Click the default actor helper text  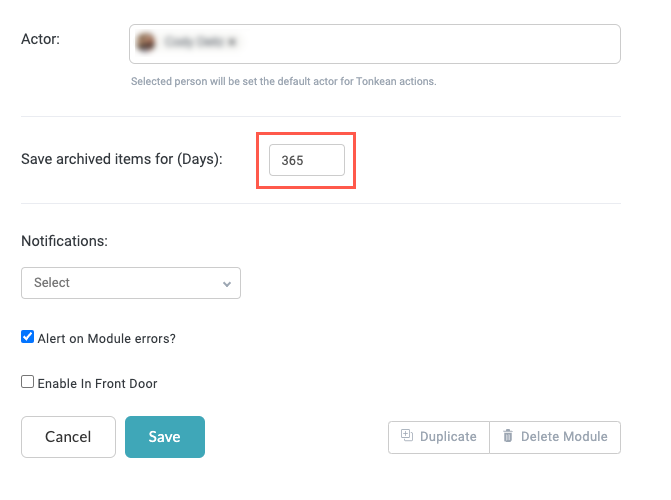point(283,81)
